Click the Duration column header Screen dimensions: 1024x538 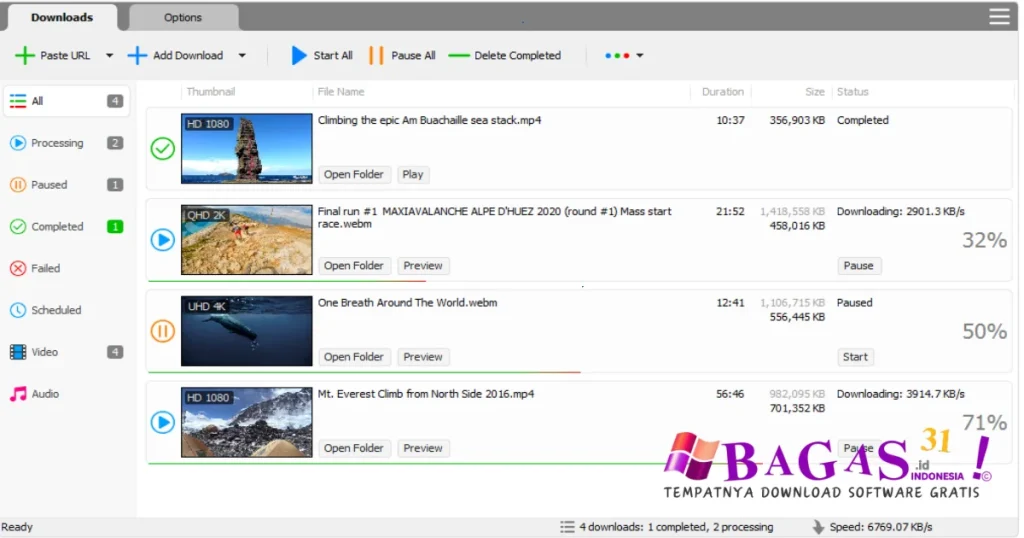pos(722,92)
